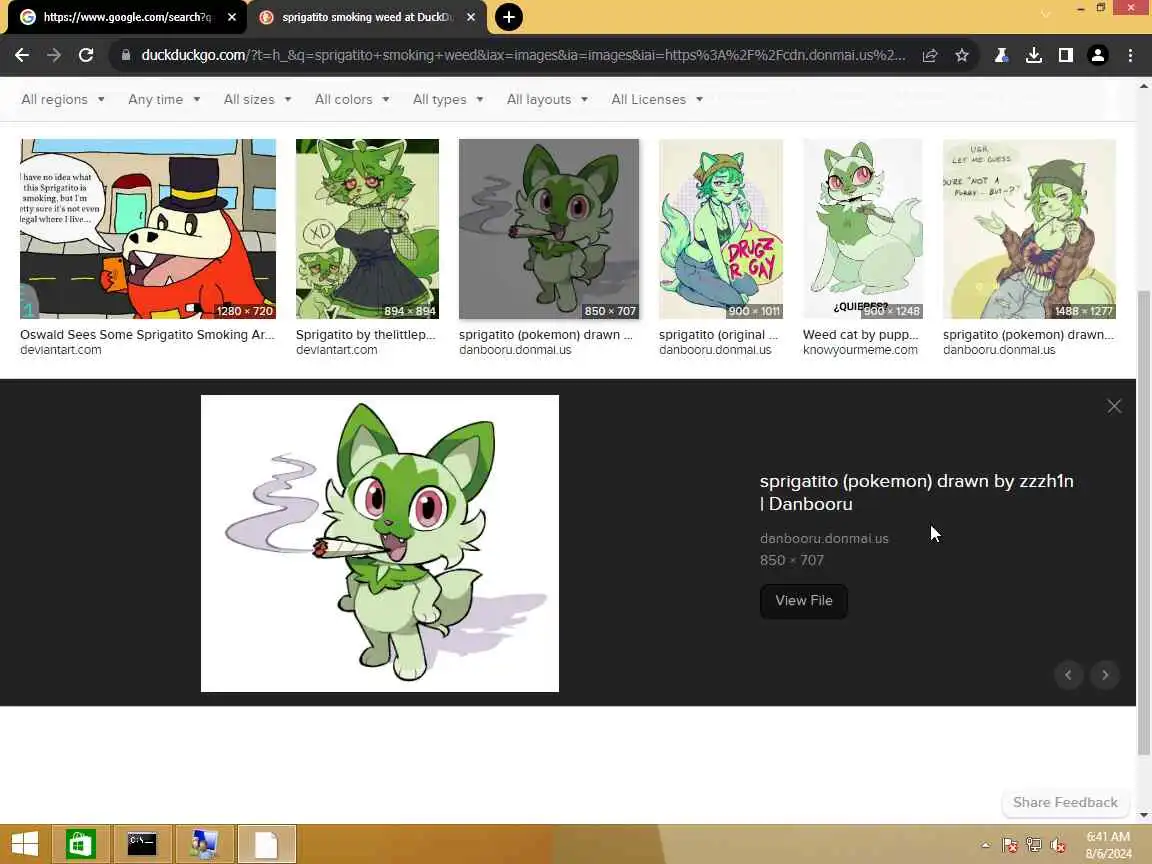
Task: Open the downloads icon in the toolbar
Action: [1034, 55]
